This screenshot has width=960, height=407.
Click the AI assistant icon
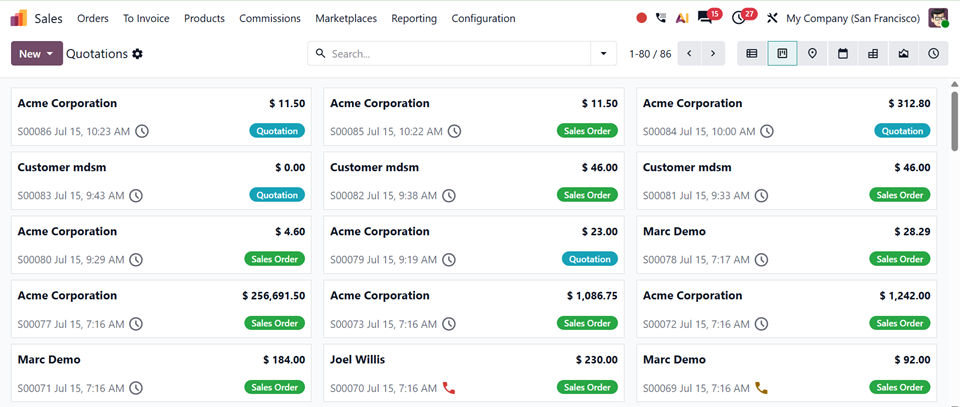click(x=682, y=18)
